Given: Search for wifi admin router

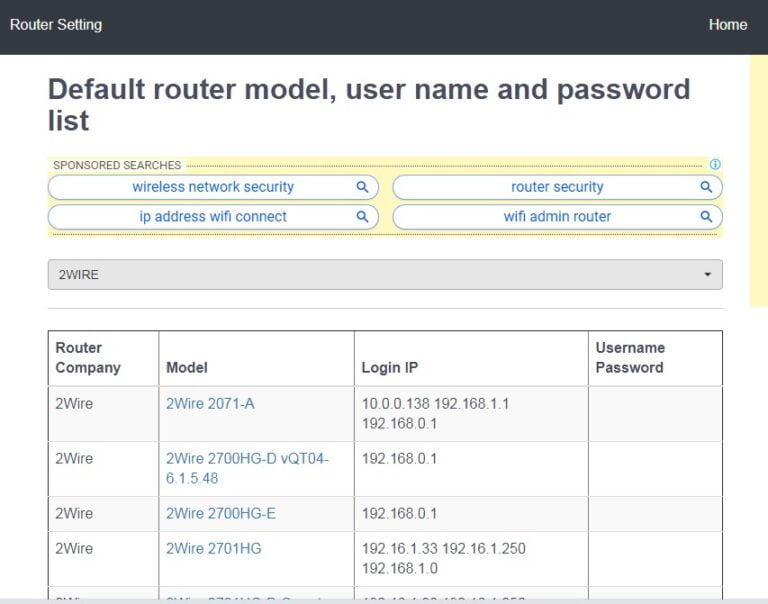Looking at the screenshot, I should tap(557, 217).
